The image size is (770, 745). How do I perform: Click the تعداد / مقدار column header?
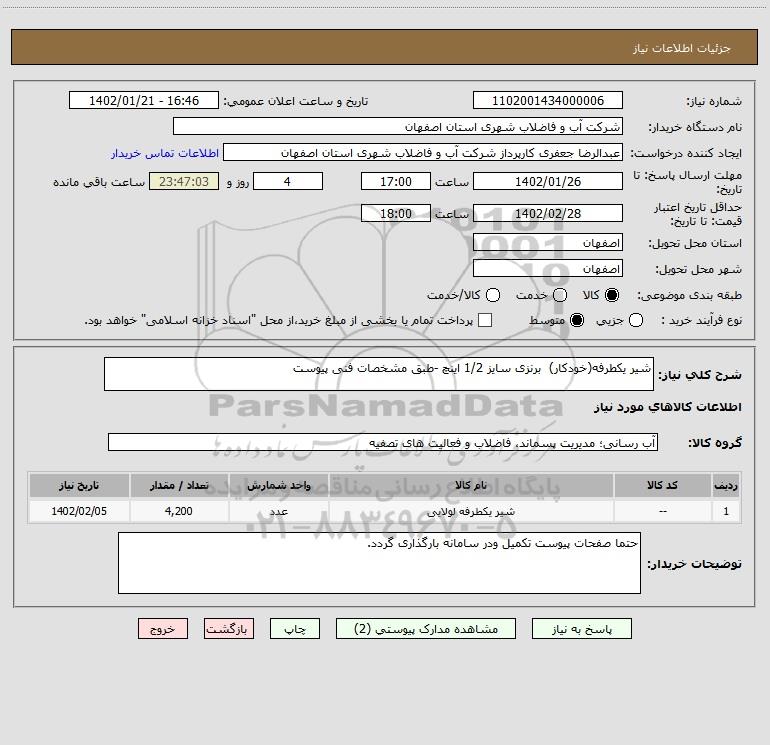[179, 485]
